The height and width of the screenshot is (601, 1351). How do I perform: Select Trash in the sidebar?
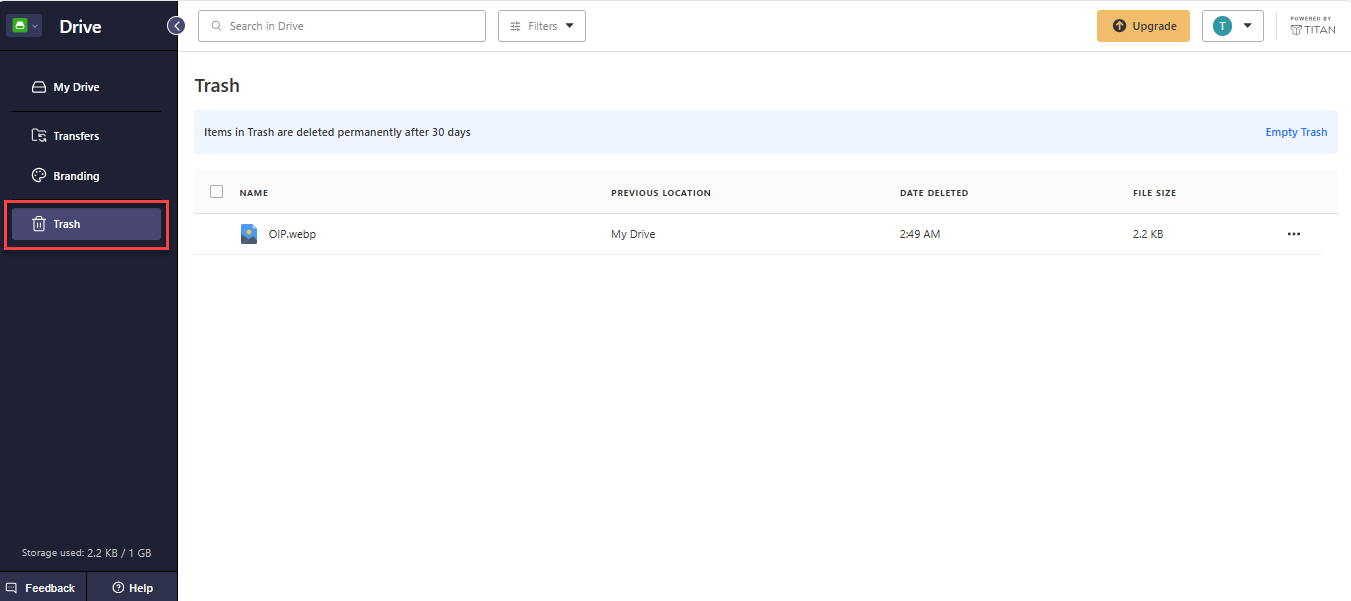86,224
